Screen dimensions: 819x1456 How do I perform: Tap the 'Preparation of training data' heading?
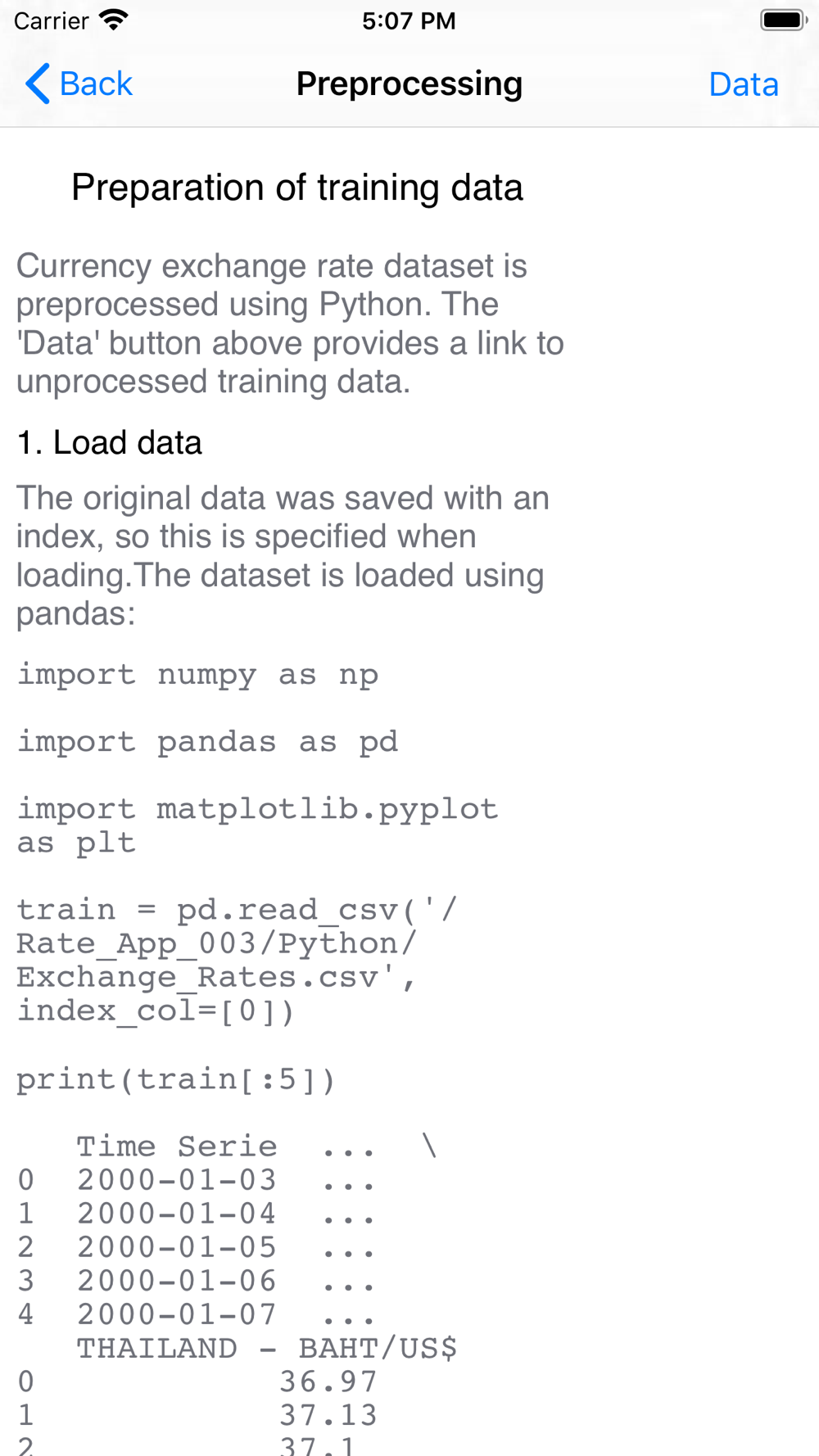(x=297, y=188)
